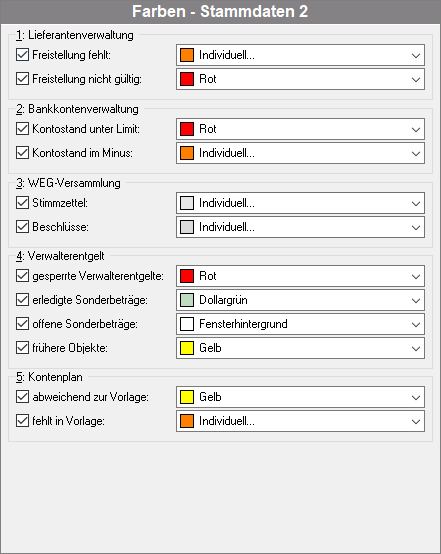Disable the Stimmzettel checkbox

click(x=22, y=203)
